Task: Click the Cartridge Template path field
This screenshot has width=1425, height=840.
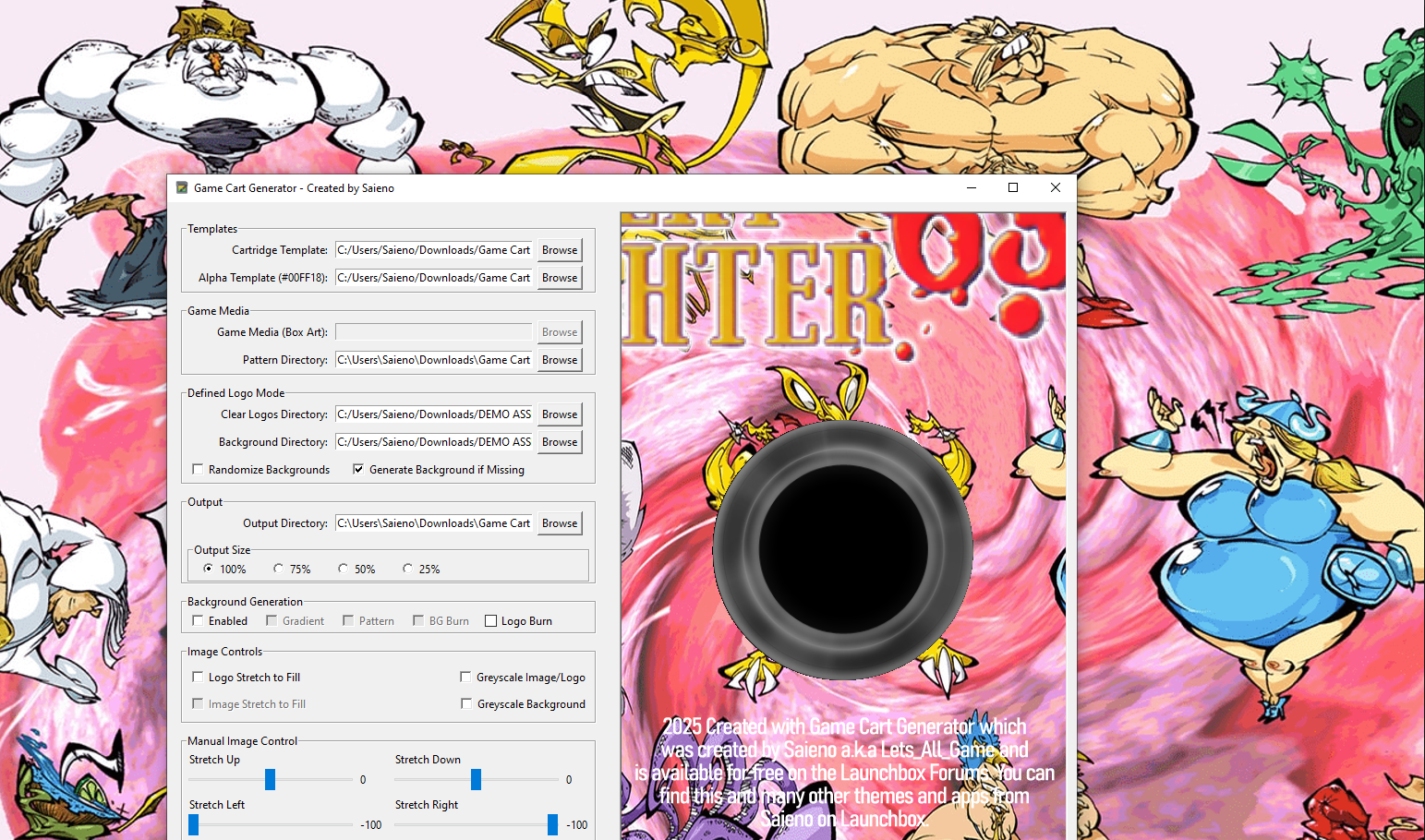Action: pyautogui.click(x=434, y=250)
